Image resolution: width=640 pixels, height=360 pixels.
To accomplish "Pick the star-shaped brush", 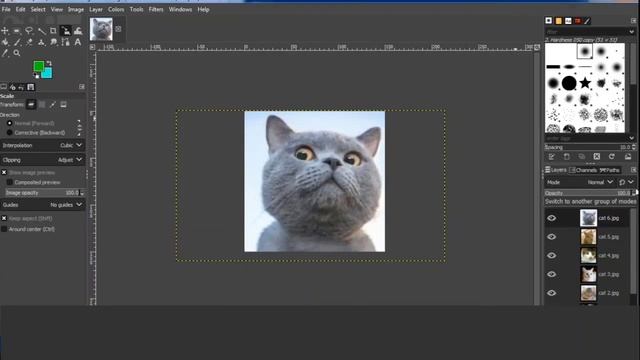I will coord(585,83).
